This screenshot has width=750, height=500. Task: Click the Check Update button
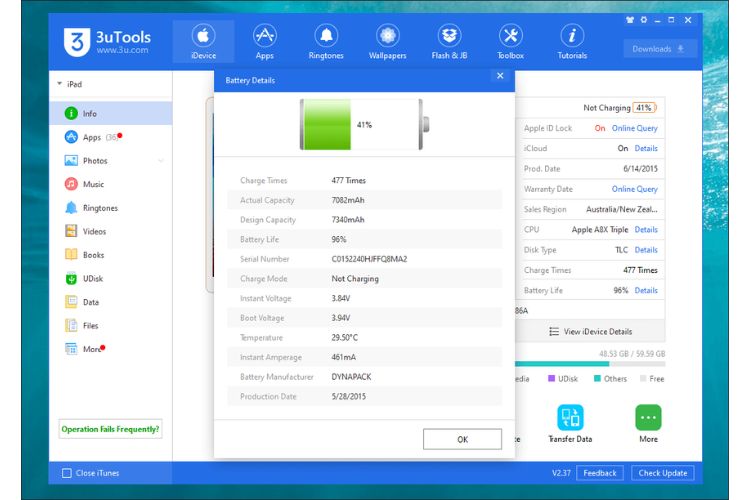point(662,473)
